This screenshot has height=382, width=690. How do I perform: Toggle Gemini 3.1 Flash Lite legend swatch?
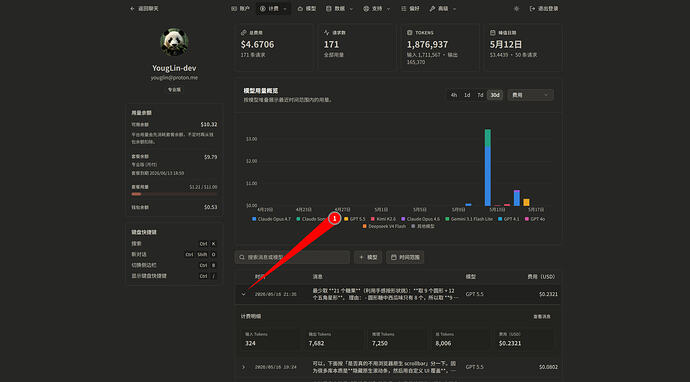point(447,219)
